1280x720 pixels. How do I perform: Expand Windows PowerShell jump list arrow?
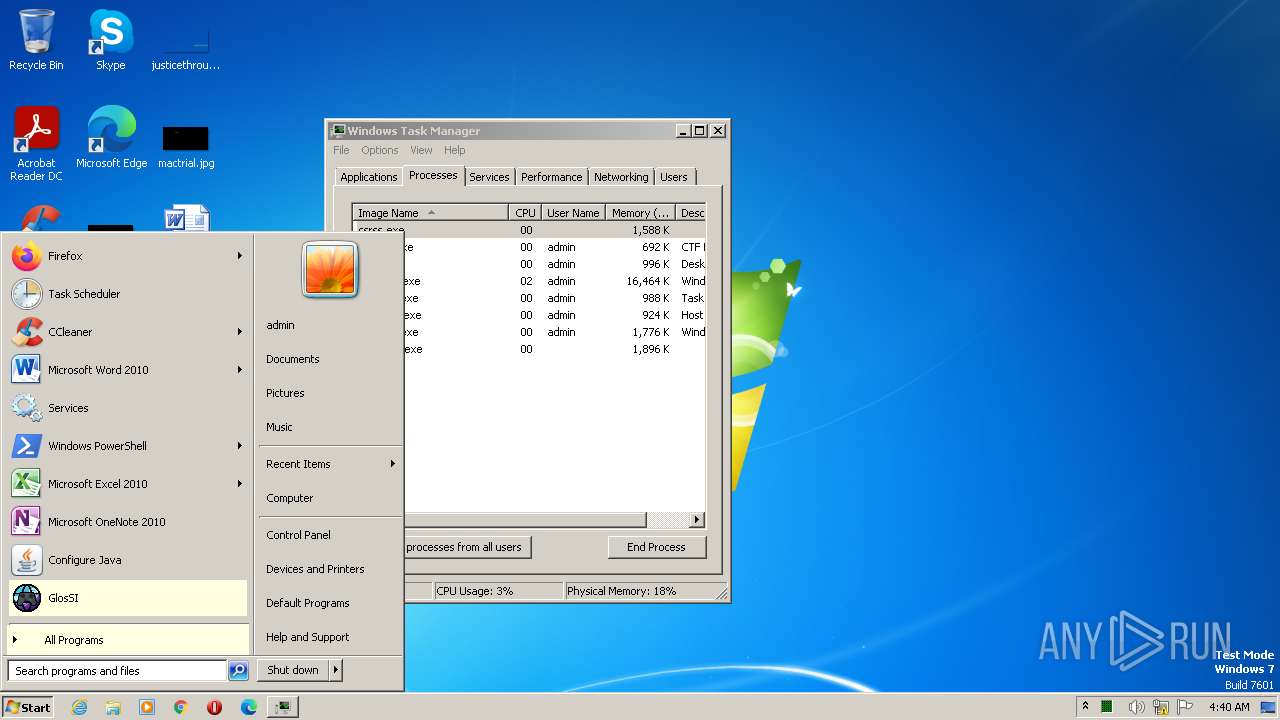(240, 446)
